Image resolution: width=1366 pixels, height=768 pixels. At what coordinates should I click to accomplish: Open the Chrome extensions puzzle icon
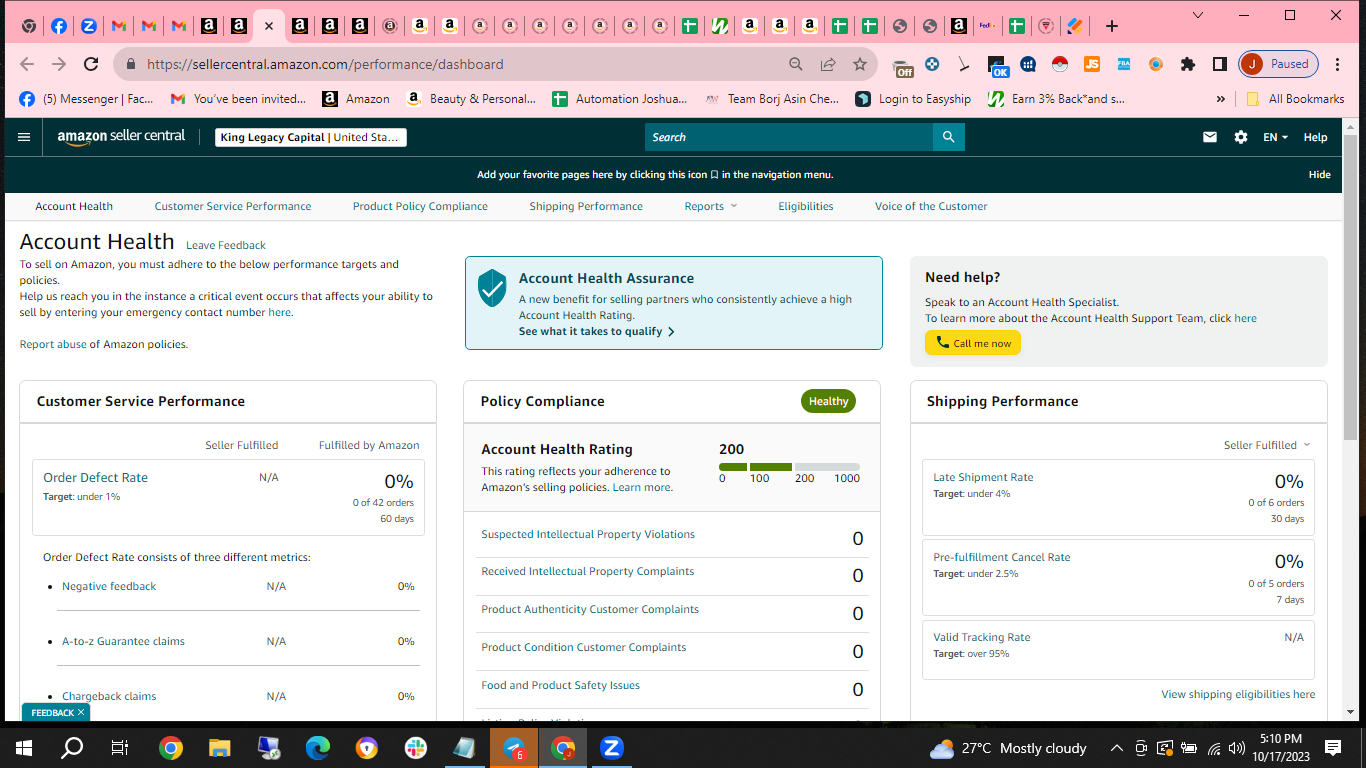(x=1188, y=64)
